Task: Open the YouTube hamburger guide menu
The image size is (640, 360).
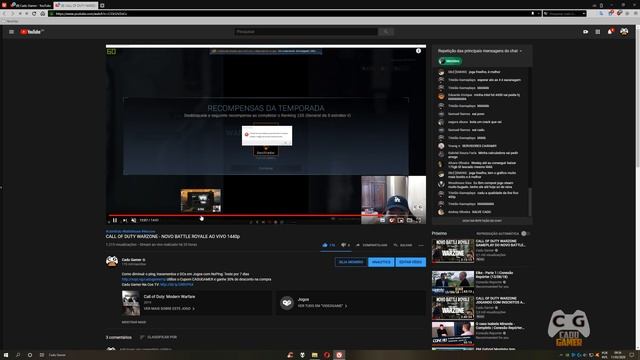Action: pyautogui.click(x=11, y=32)
